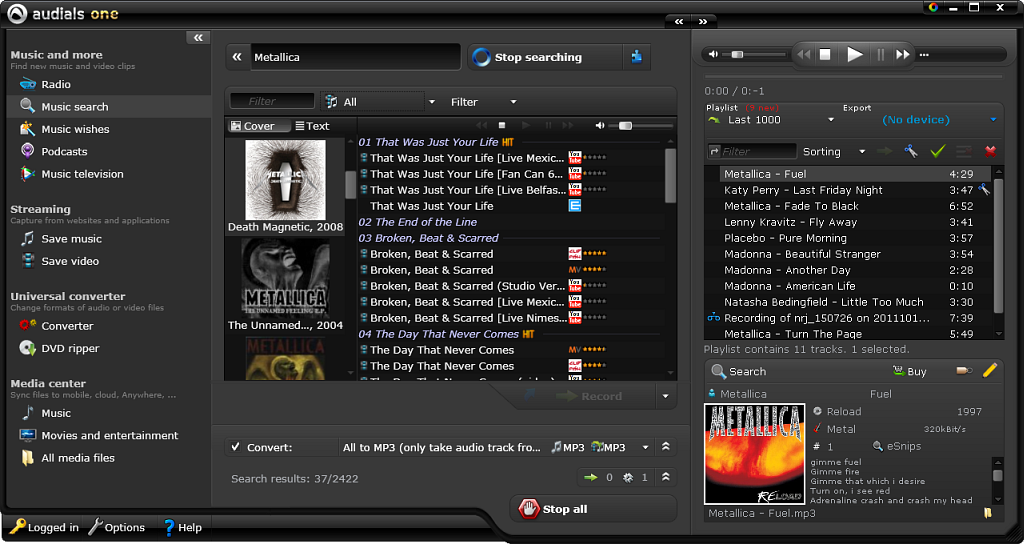This screenshot has width=1024, height=544.
Task: Click the playlist edit tools icon
Action: click(x=910, y=152)
